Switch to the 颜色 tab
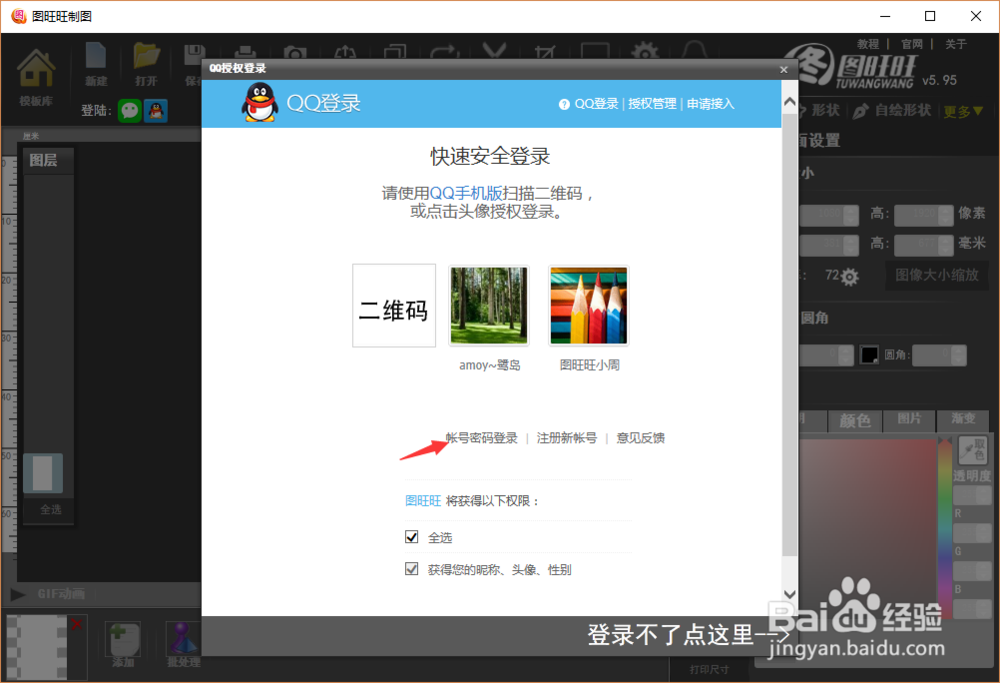The height and width of the screenshot is (683, 1000). point(855,421)
